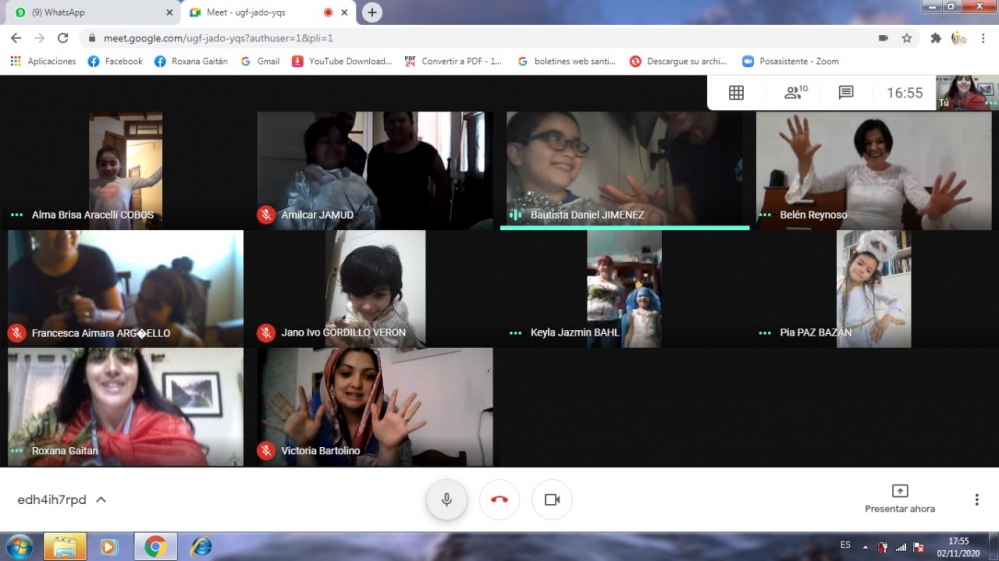
Task: Toggle the camera on or off
Action: pyautogui.click(x=552, y=500)
